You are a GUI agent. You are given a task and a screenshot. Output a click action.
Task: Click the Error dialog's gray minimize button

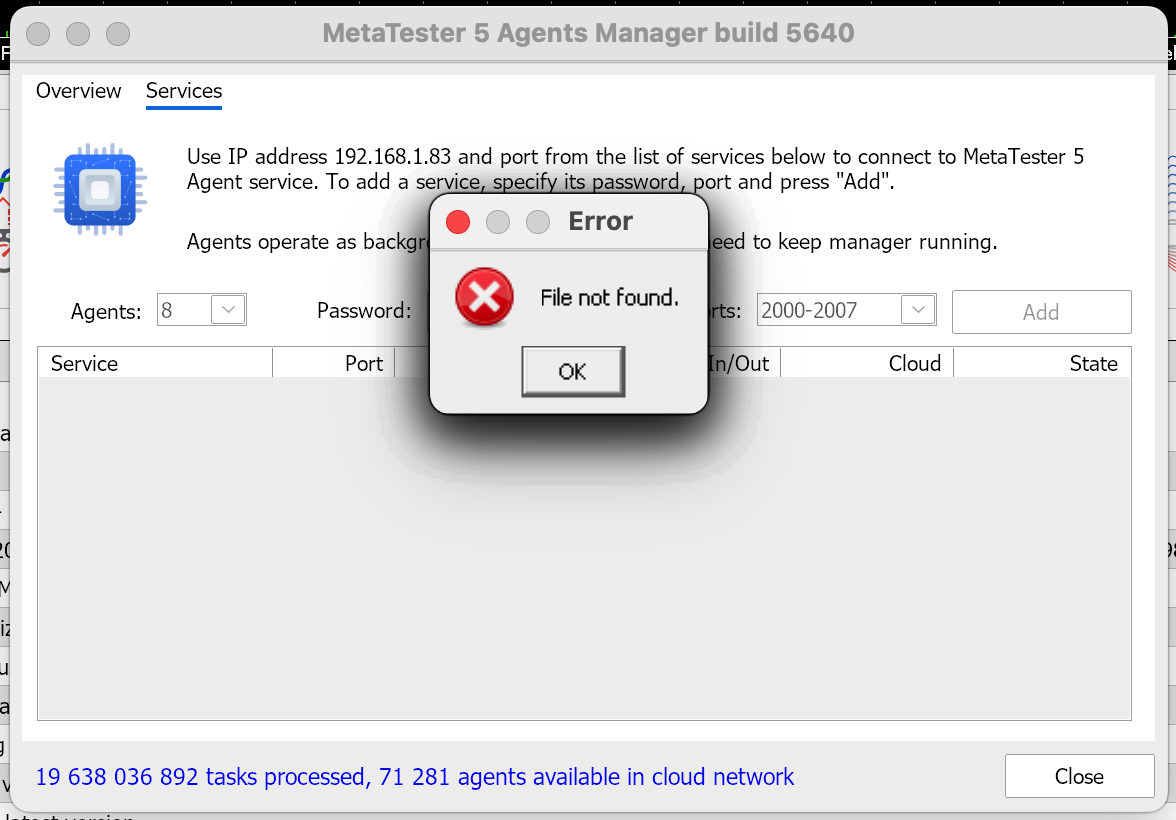point(498,221)
